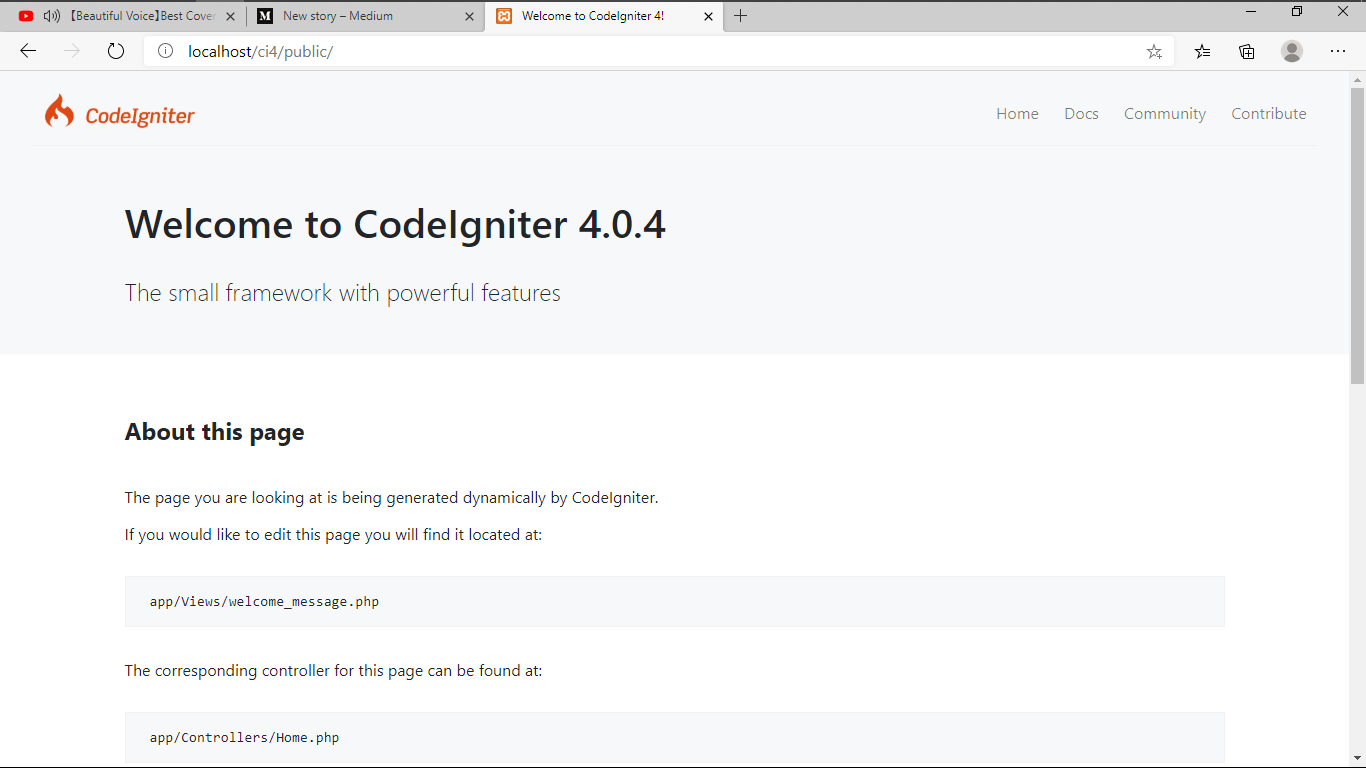Click the CodeIgniter flame logo
This screenshot has width=1366, height=768.
[59, 112]
